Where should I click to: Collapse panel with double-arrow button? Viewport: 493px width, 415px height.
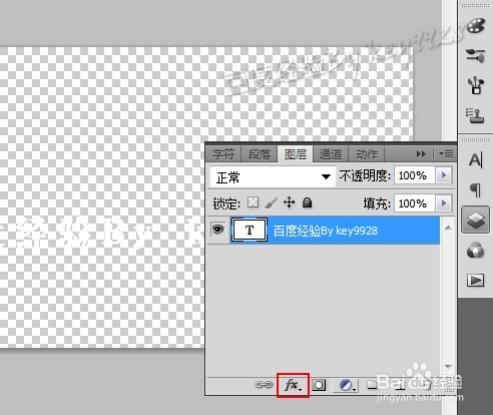(421, 154)
